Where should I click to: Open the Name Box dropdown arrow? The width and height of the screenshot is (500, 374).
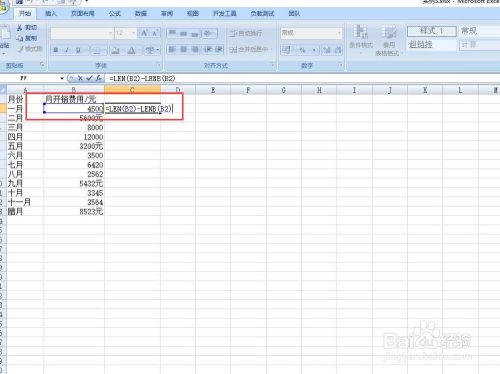point(62,78)
